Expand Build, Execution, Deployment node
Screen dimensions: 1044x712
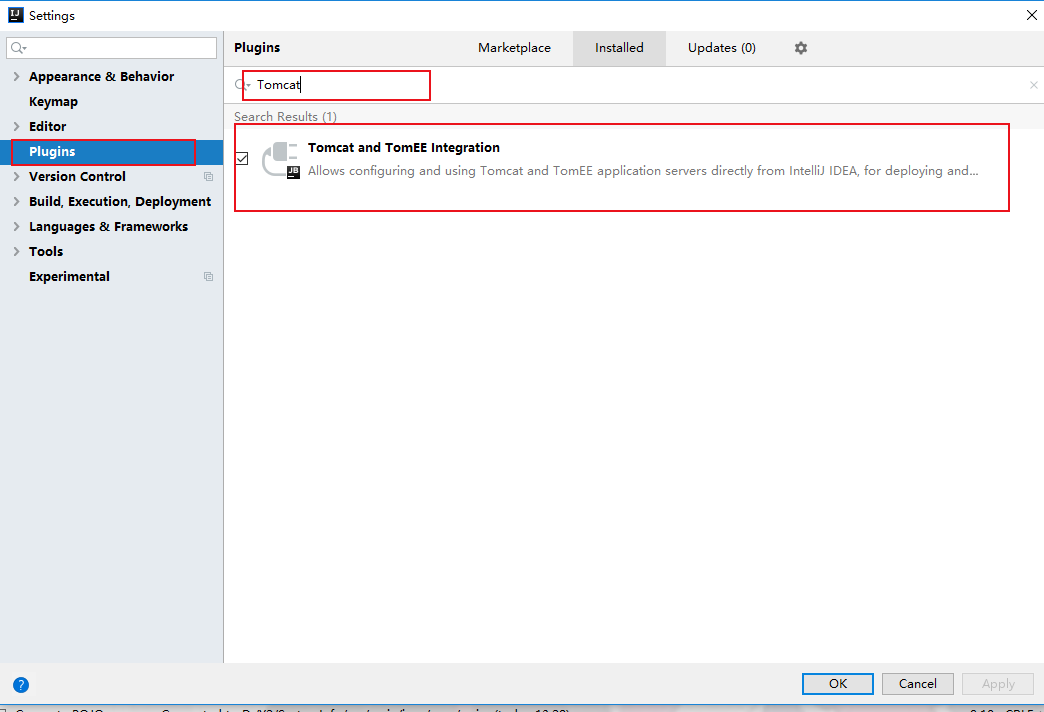16,201
